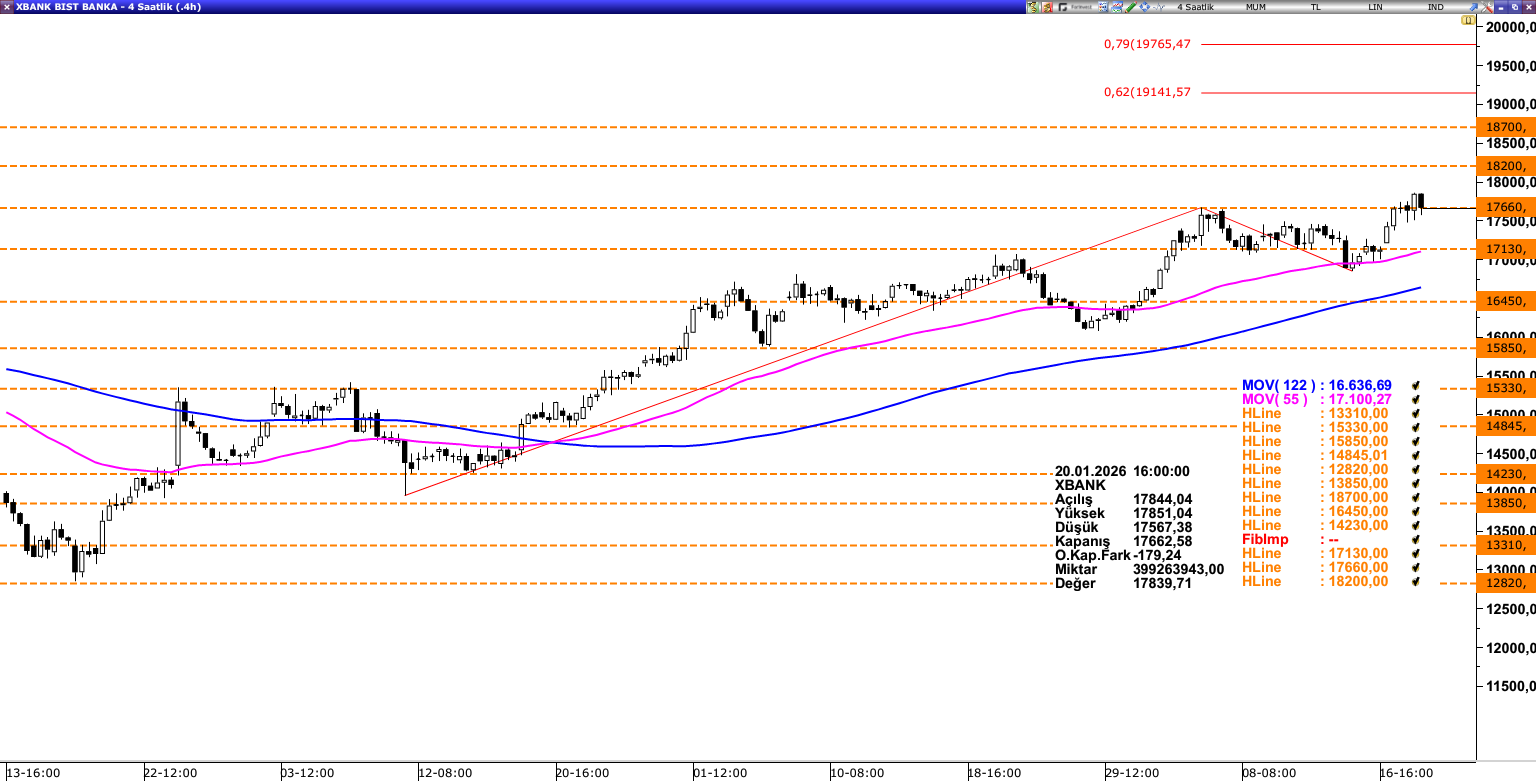
Task: Open the IND indicators menu
Action: [1435, 7]
